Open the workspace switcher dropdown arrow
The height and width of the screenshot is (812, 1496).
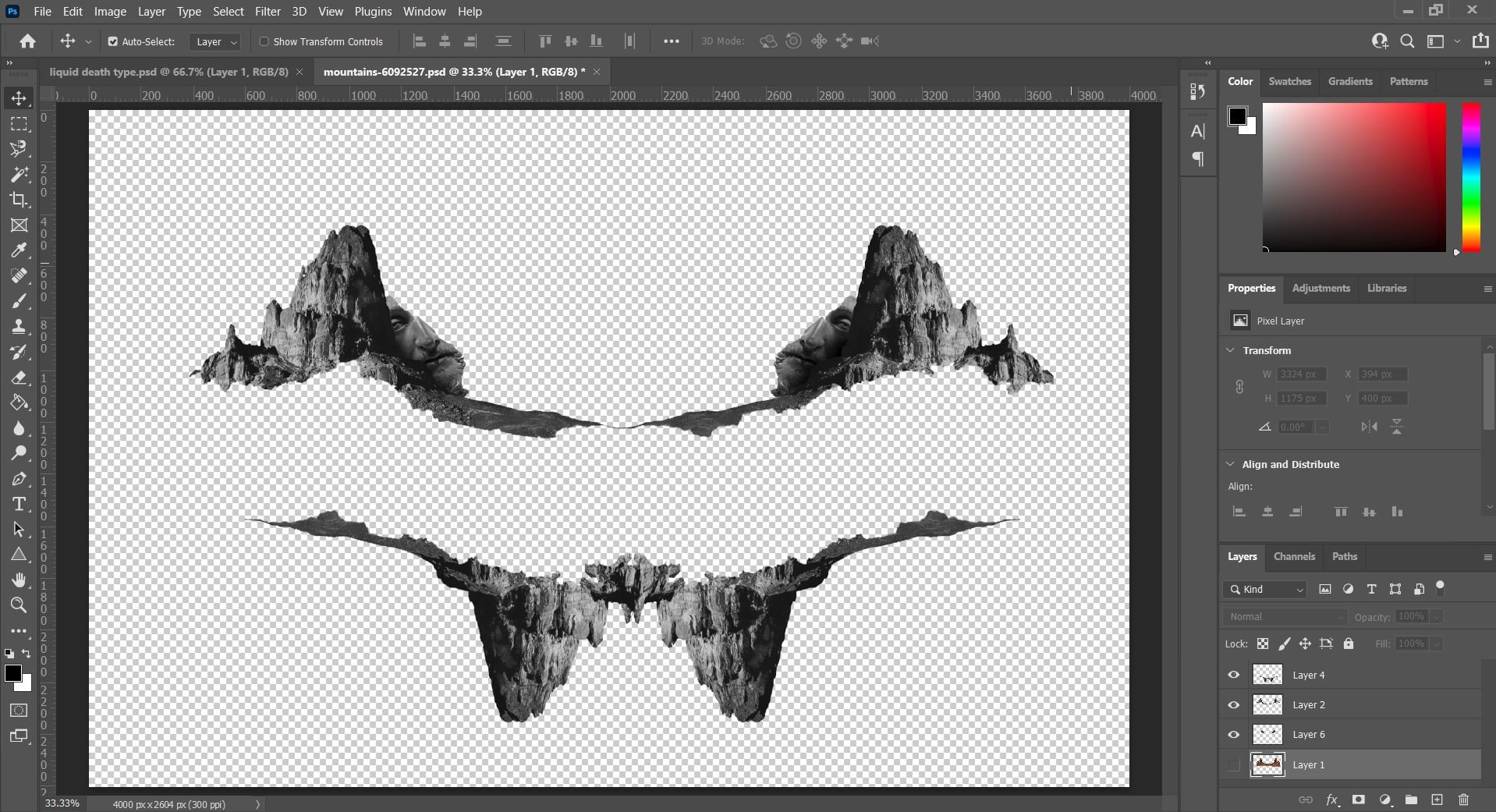click(1456, 41)
